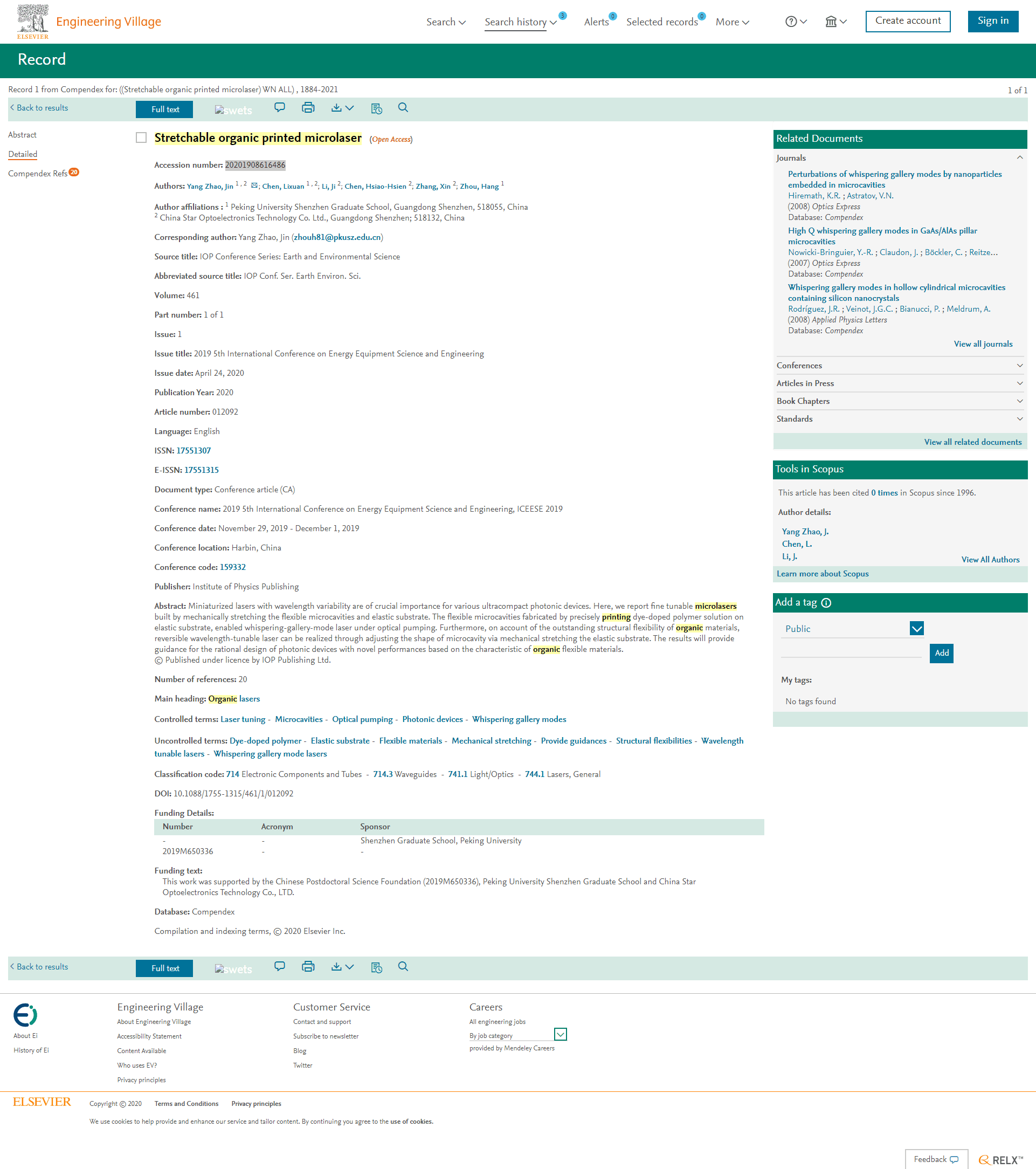Switch to the Abstract view tab
Viewport: 1036px width, 1169px height.
22,135
